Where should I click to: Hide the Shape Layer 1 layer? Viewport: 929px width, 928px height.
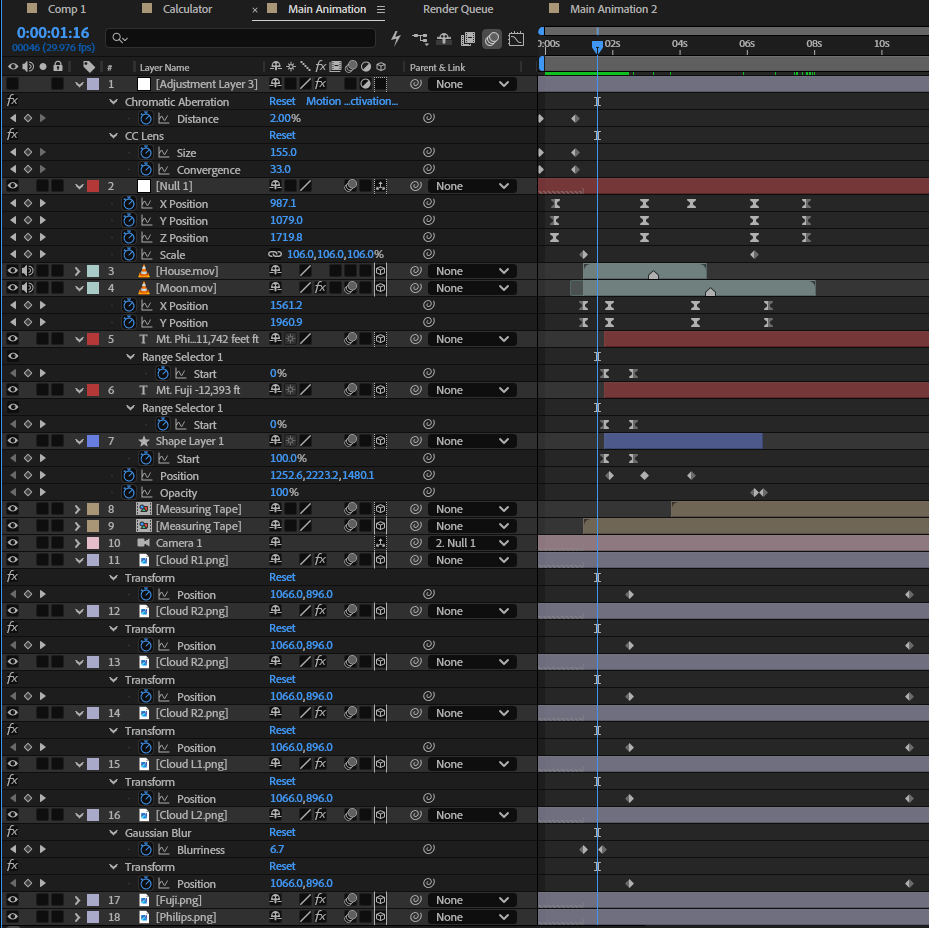(12, 441)
